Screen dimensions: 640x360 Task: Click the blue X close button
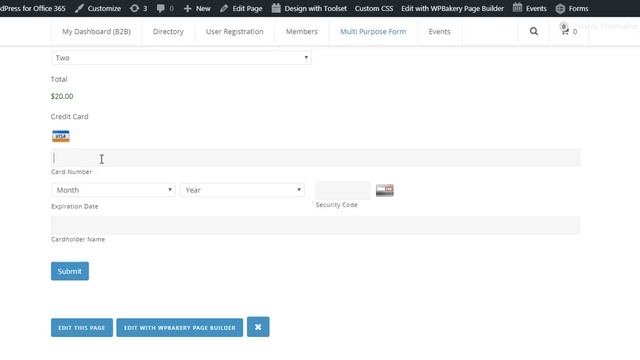click(x=258, y=327)
